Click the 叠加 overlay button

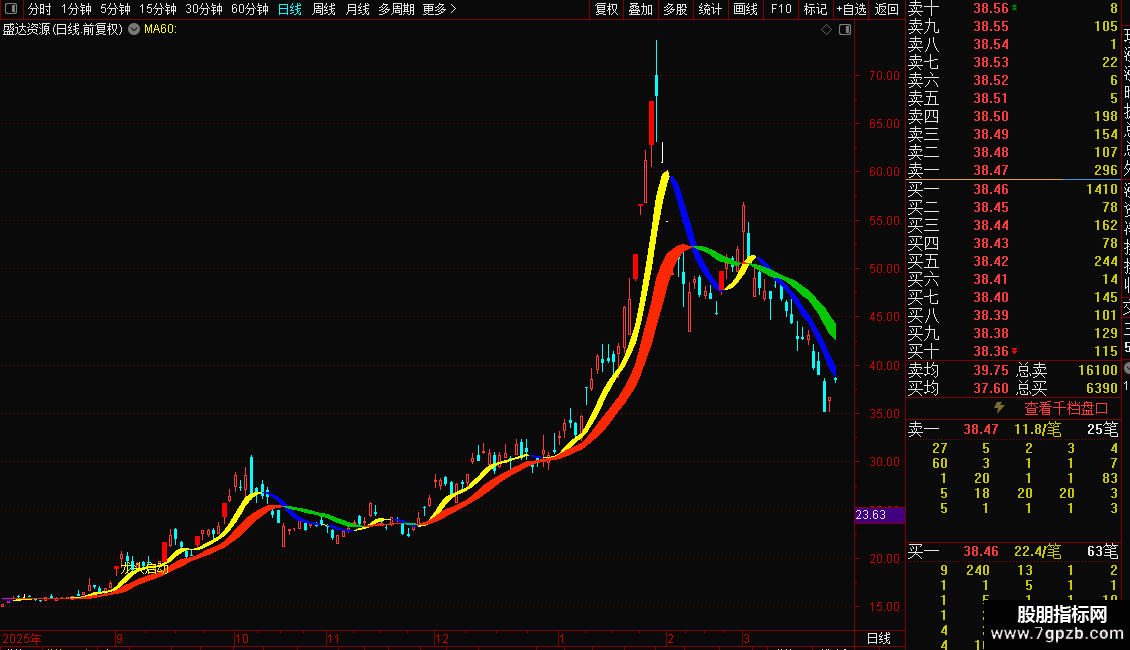(640, 9)
